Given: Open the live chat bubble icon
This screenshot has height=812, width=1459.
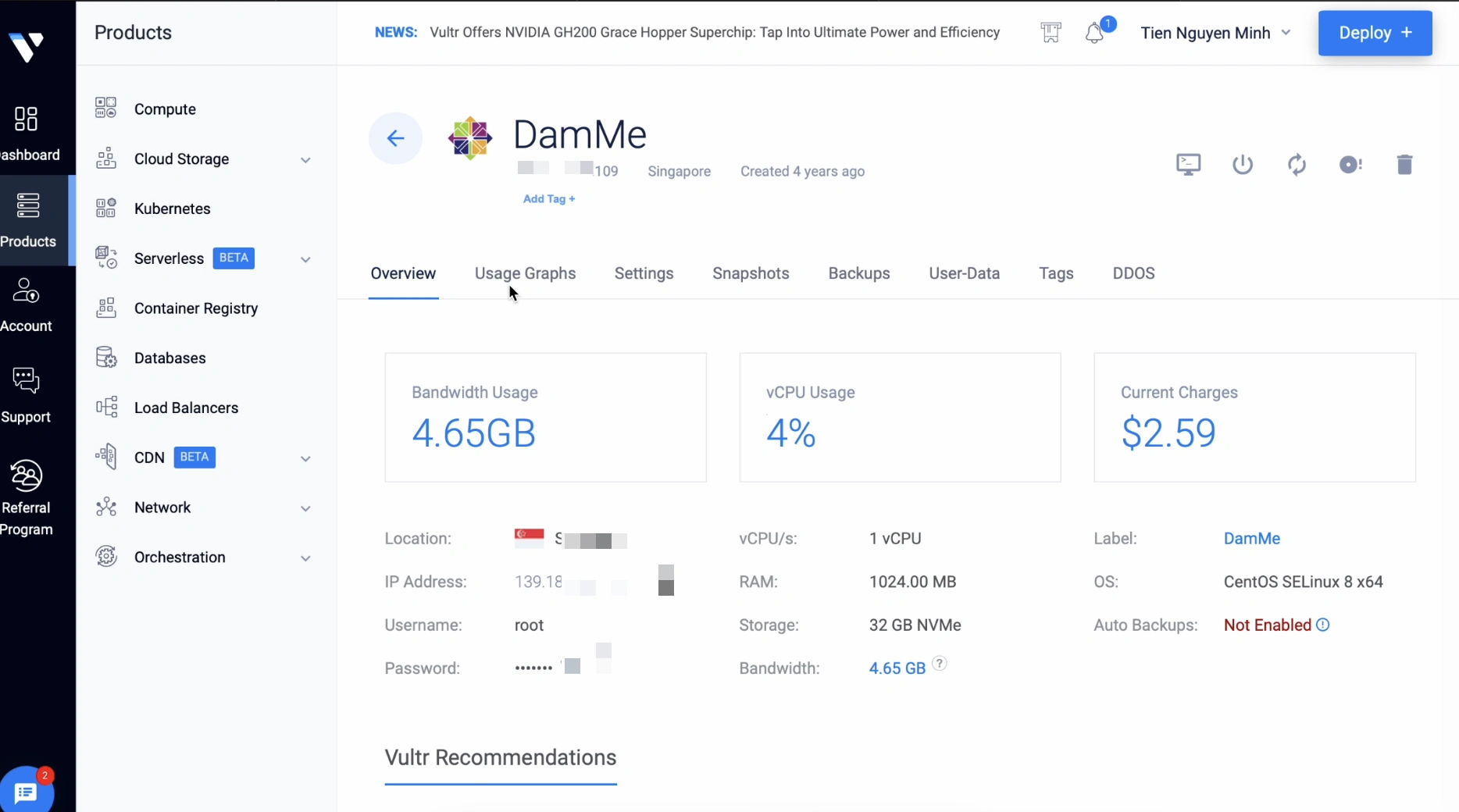Looking at the screenshot, I should (27, 792).
